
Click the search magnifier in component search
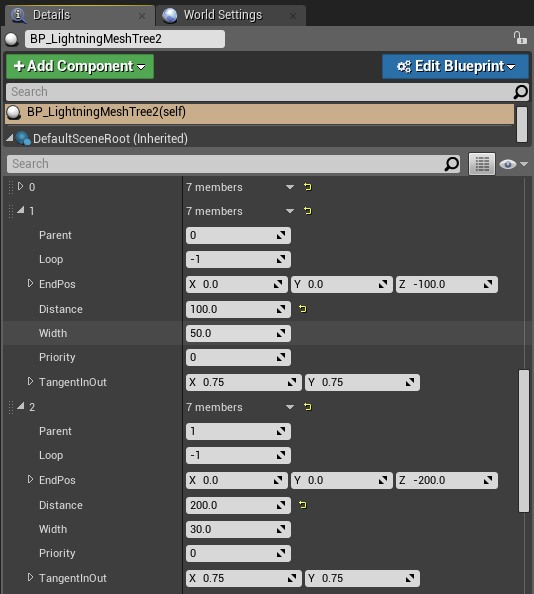[x=521, y=92]
